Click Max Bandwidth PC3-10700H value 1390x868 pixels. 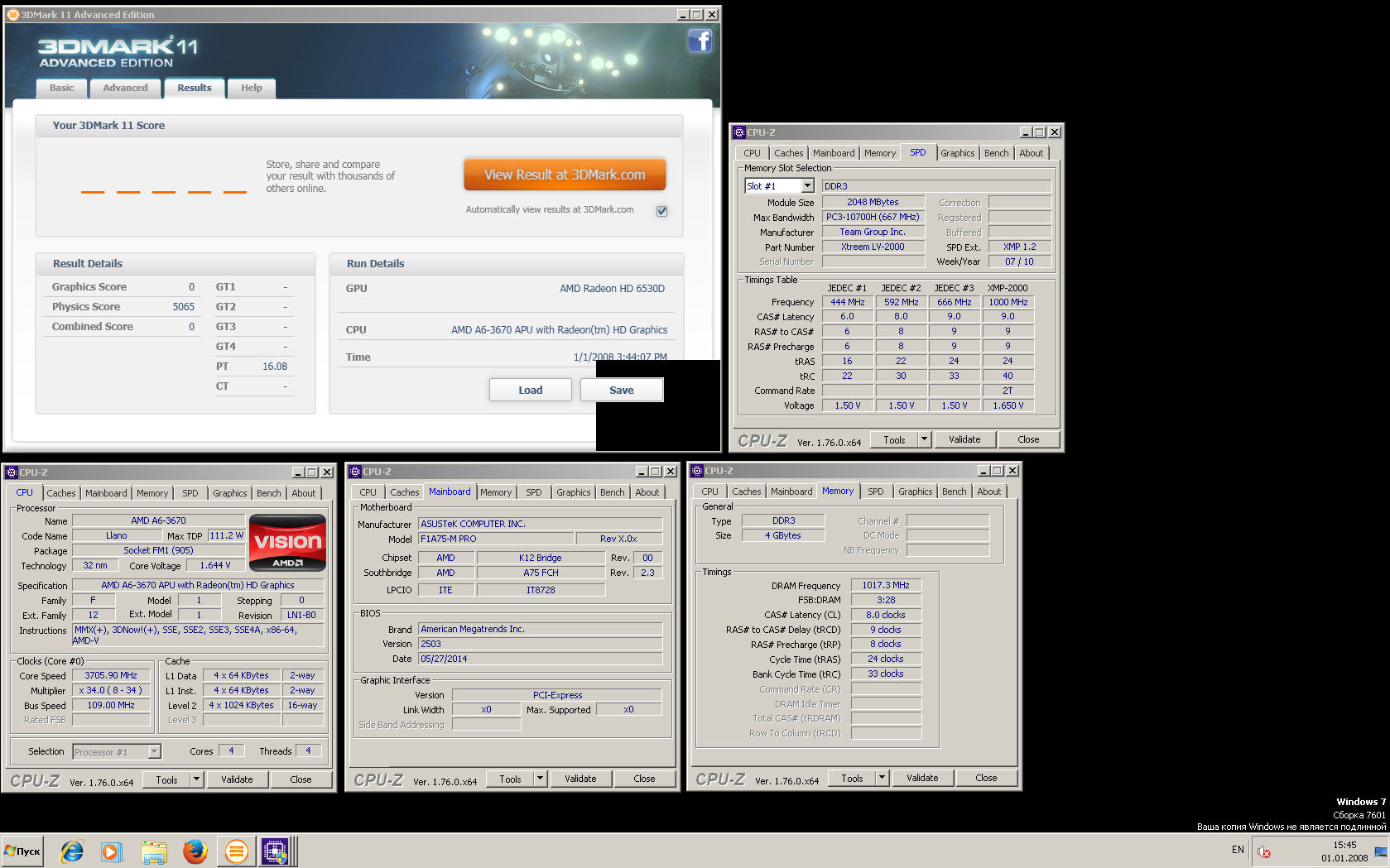pyautogui.click(x=873, y=217)
